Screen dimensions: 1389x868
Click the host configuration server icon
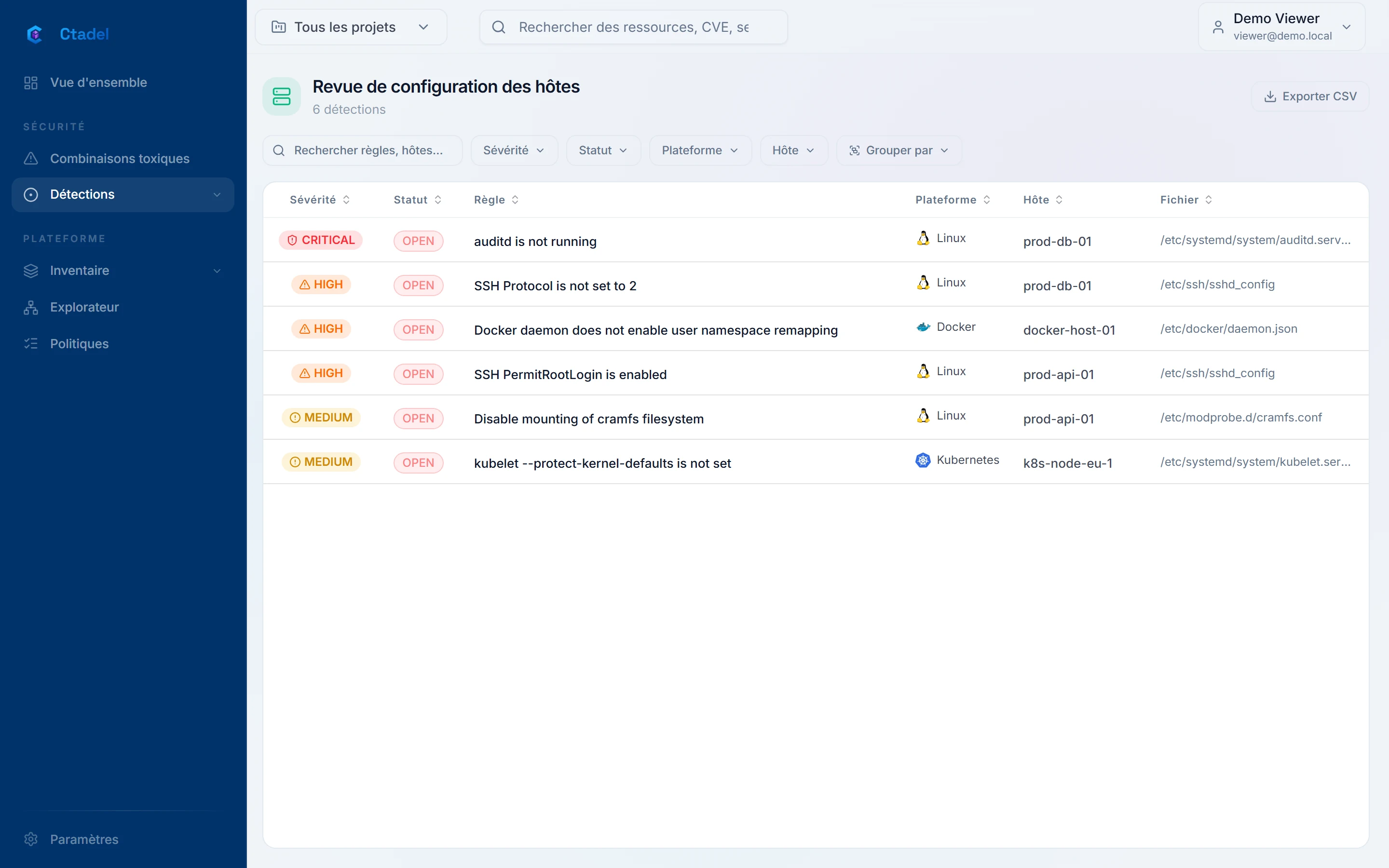pos(281,96)
